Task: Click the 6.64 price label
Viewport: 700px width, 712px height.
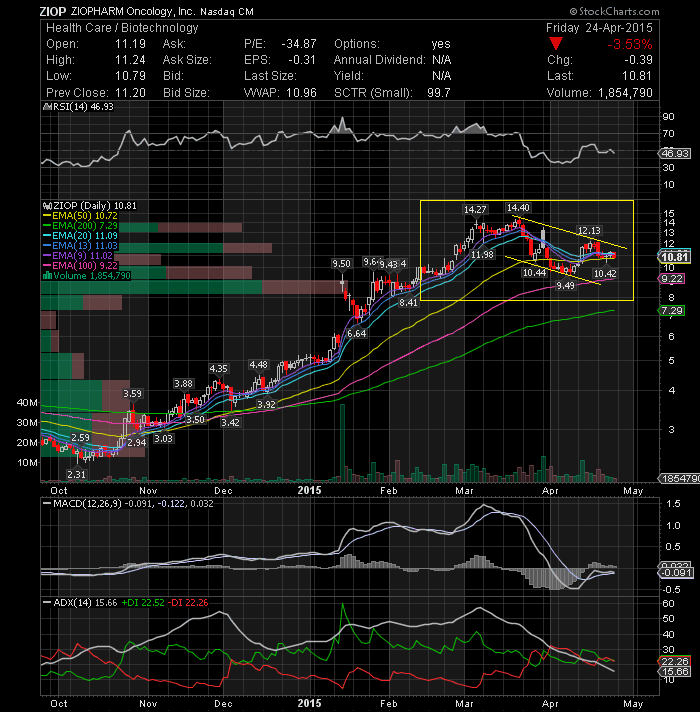Action: click(x=356, y=334)
